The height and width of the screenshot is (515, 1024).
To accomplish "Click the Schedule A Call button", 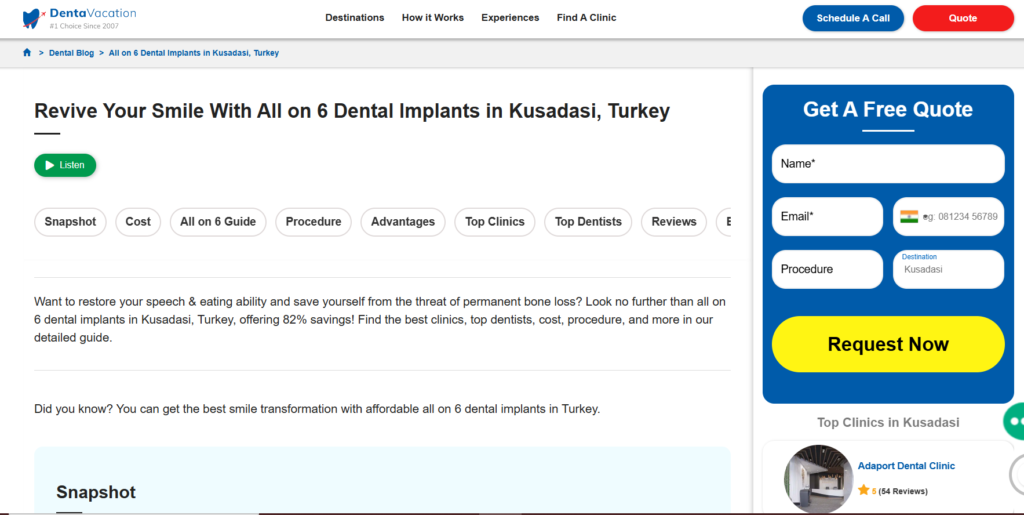I will pyautogui.click(x=852, y=18).
